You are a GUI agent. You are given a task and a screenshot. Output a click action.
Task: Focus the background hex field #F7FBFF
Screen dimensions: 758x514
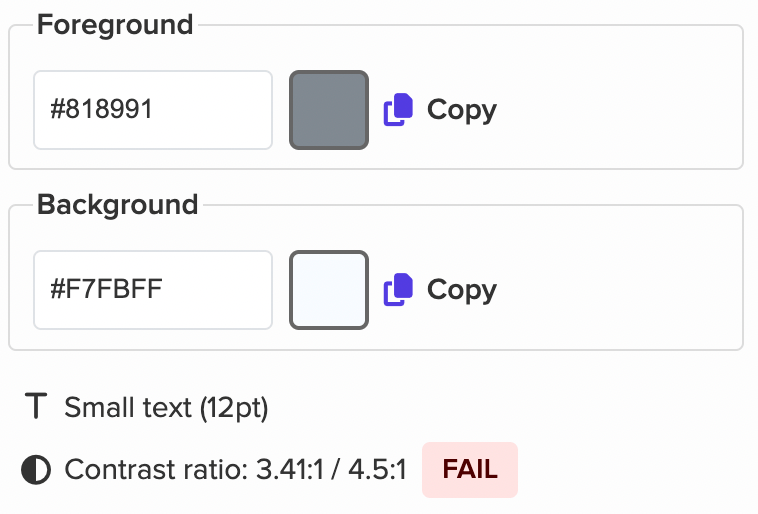click(152, 290)
